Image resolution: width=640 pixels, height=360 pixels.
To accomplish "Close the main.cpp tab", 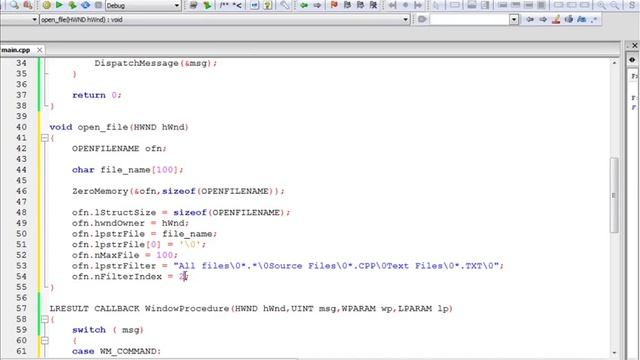I will (x=40, y=50).
